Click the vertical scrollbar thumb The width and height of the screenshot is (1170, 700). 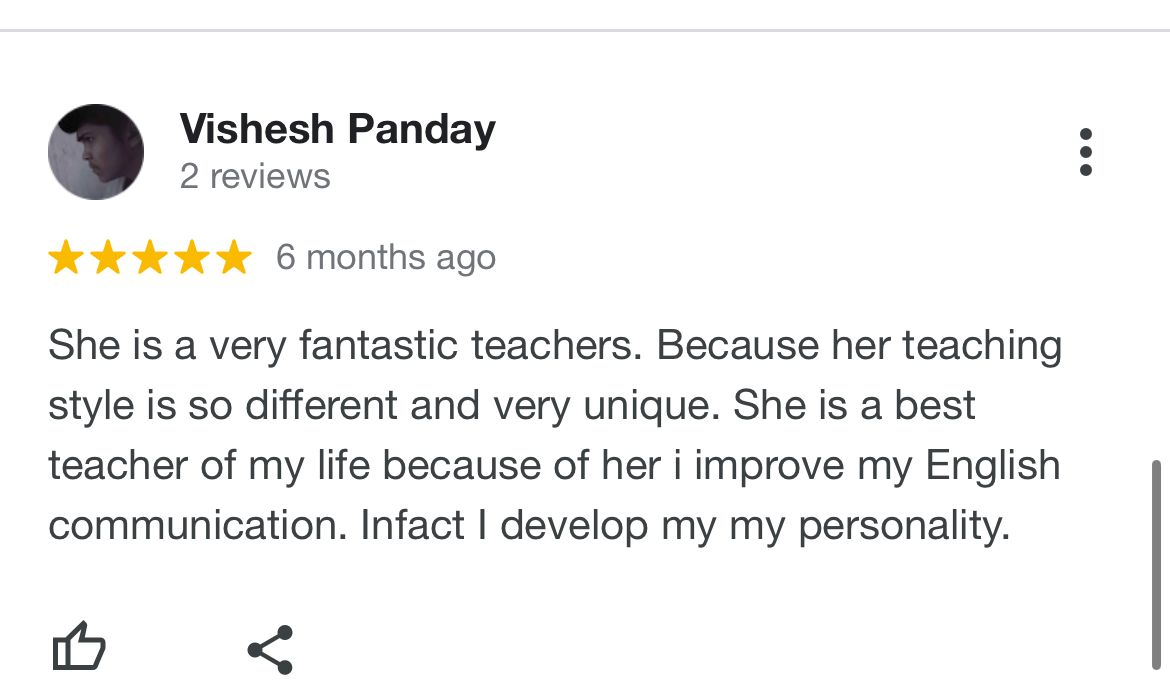tap(1157, 563)
